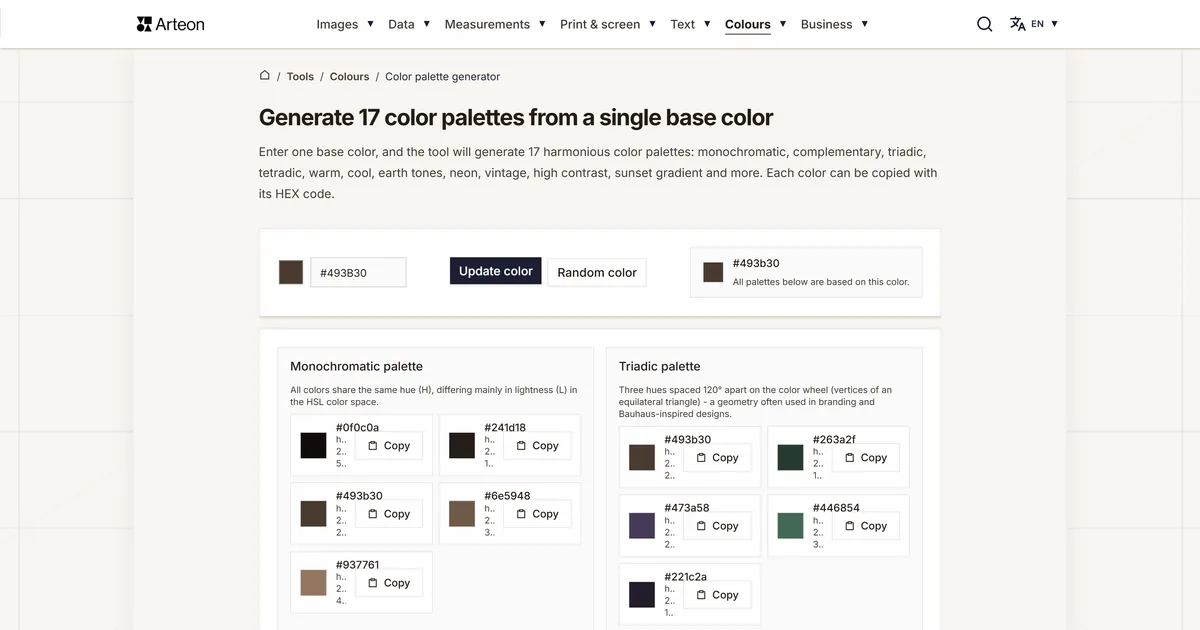
Task: Copy triadic color #221c2a
Action: point(717,595)
